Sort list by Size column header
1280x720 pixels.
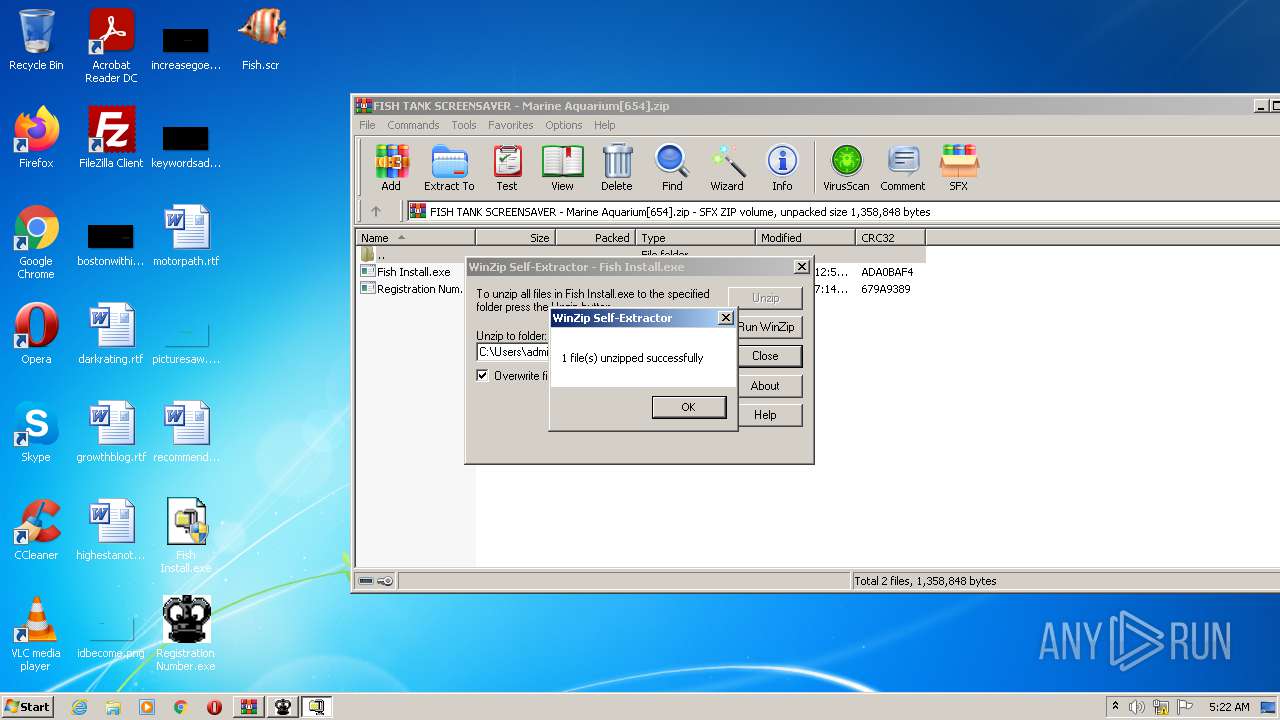click(515, 238)
